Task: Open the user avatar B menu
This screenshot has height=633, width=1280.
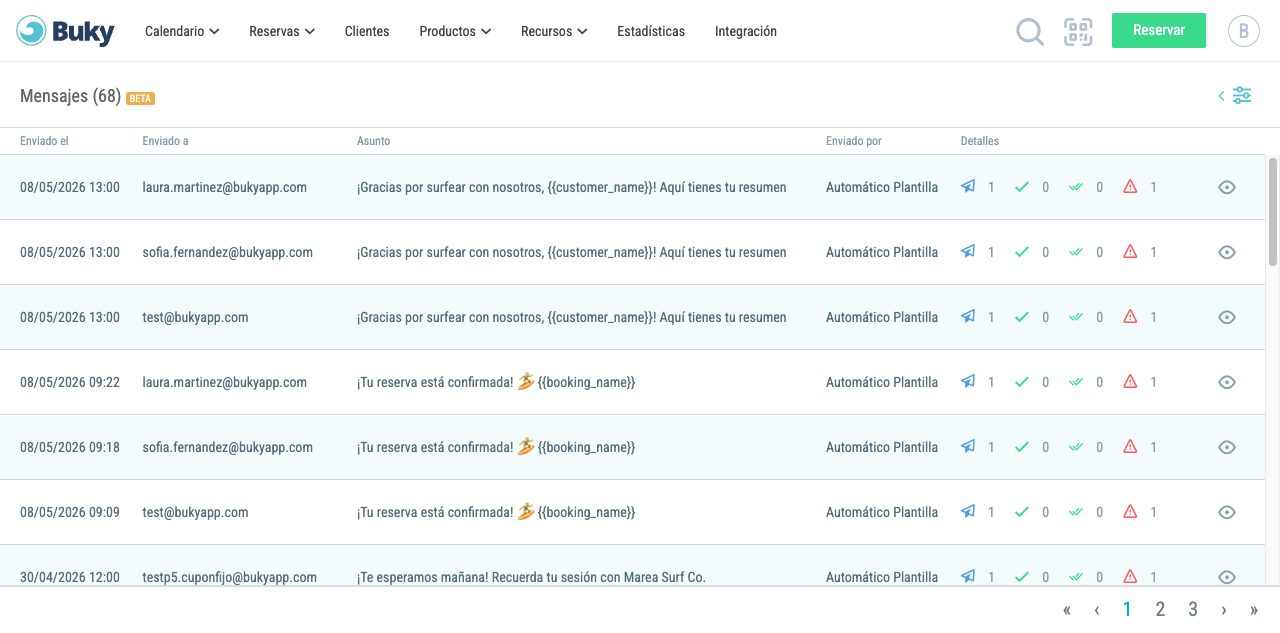Action: pos(1243,31)
